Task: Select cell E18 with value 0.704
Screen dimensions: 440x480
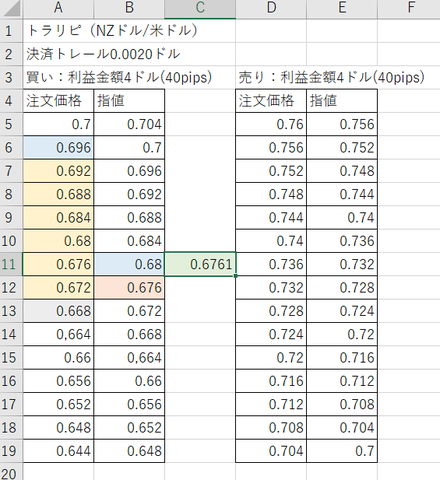Action: coord(342,427)
